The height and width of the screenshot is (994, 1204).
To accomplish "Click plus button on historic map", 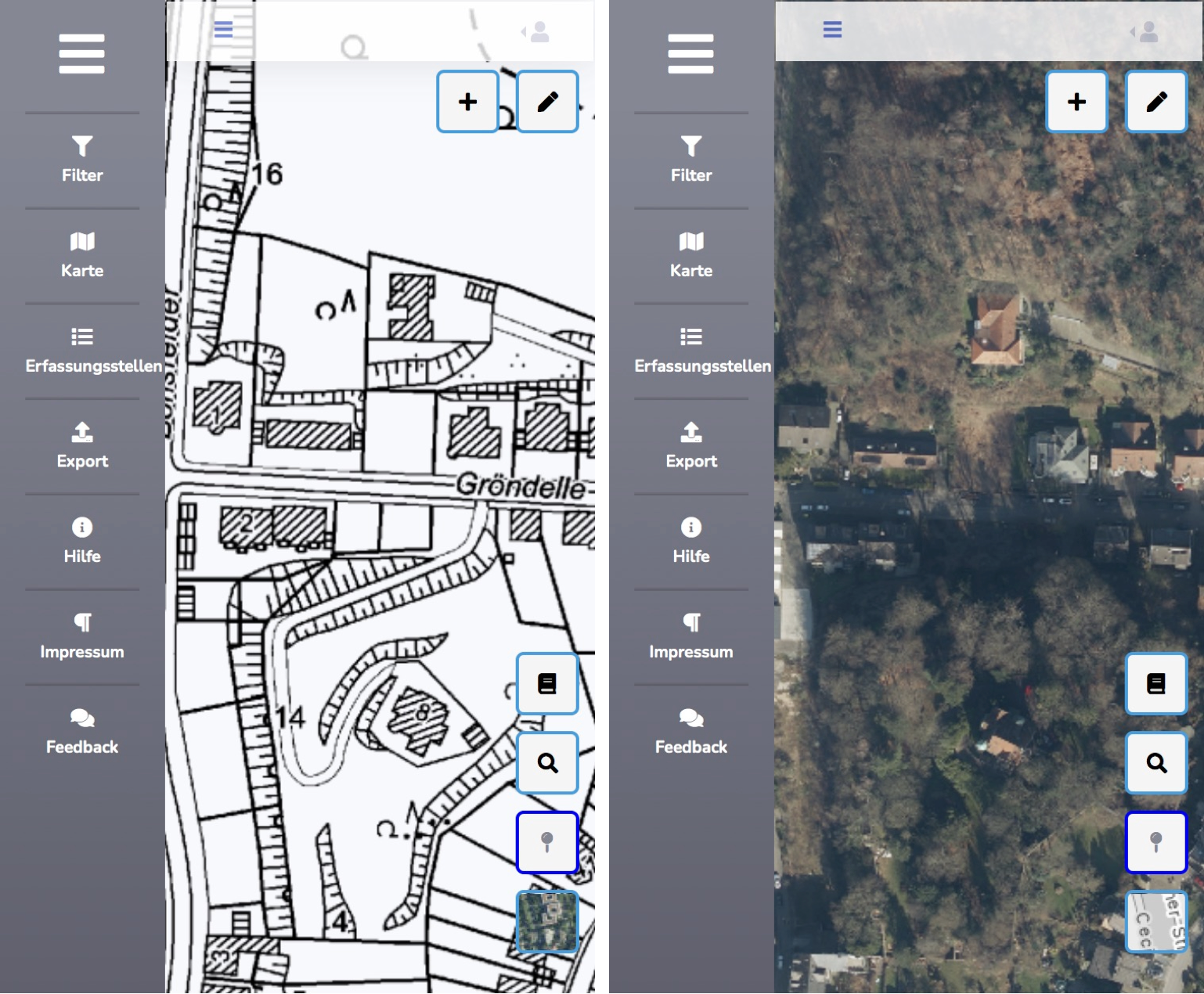I will 468,102.
